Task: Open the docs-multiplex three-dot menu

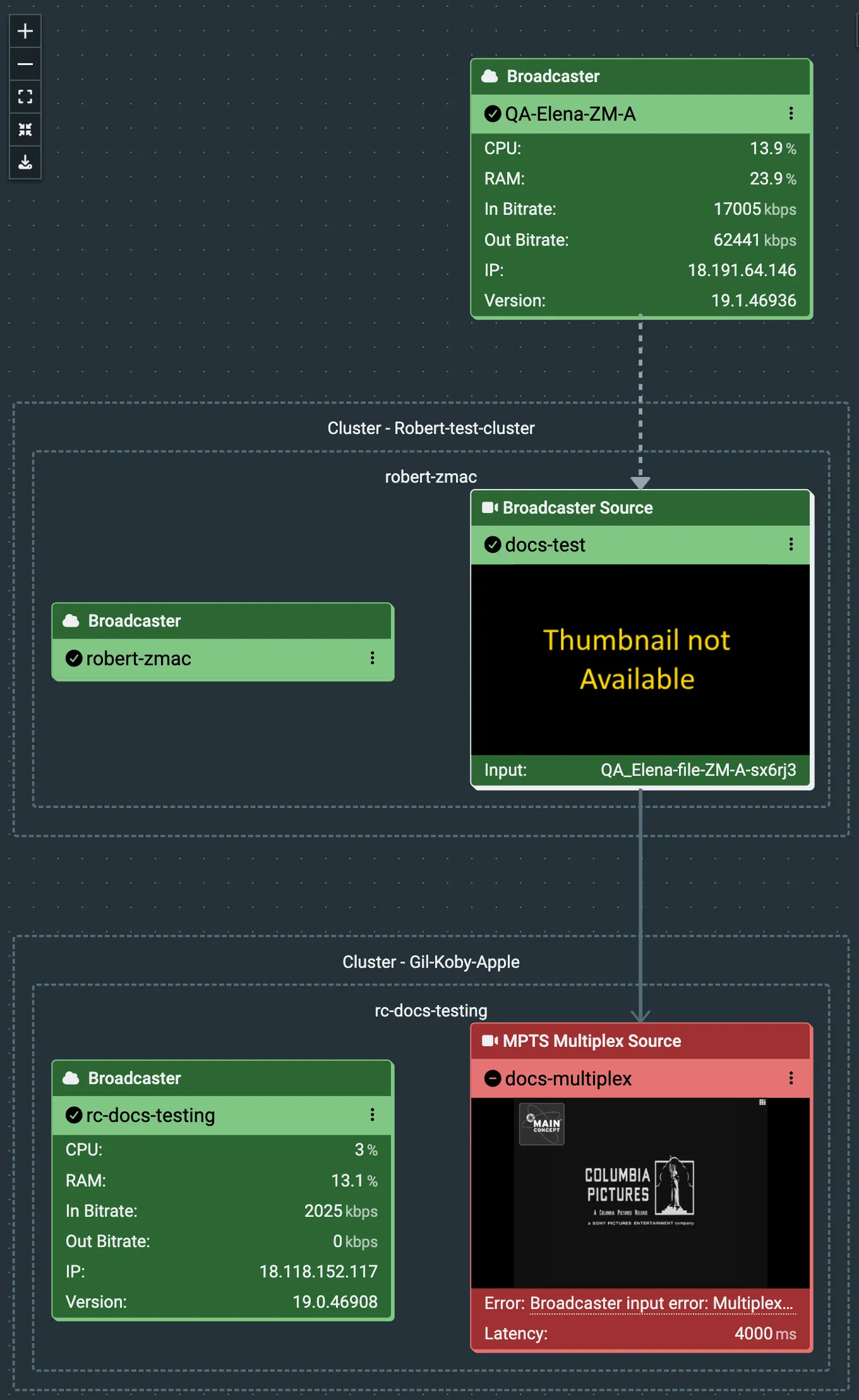Action: click(791, 1078)
